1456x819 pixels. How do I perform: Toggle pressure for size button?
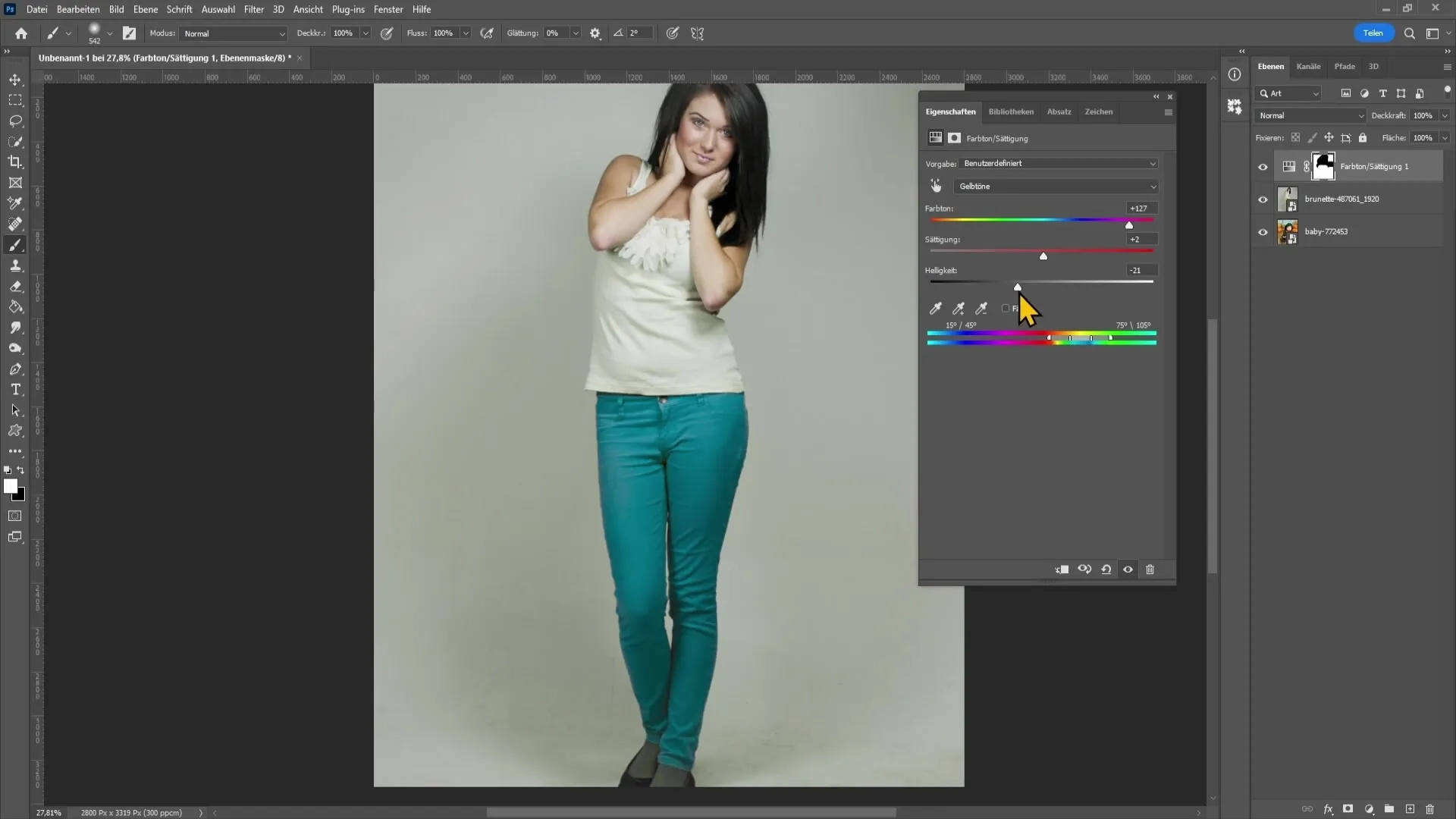point(672,33)
